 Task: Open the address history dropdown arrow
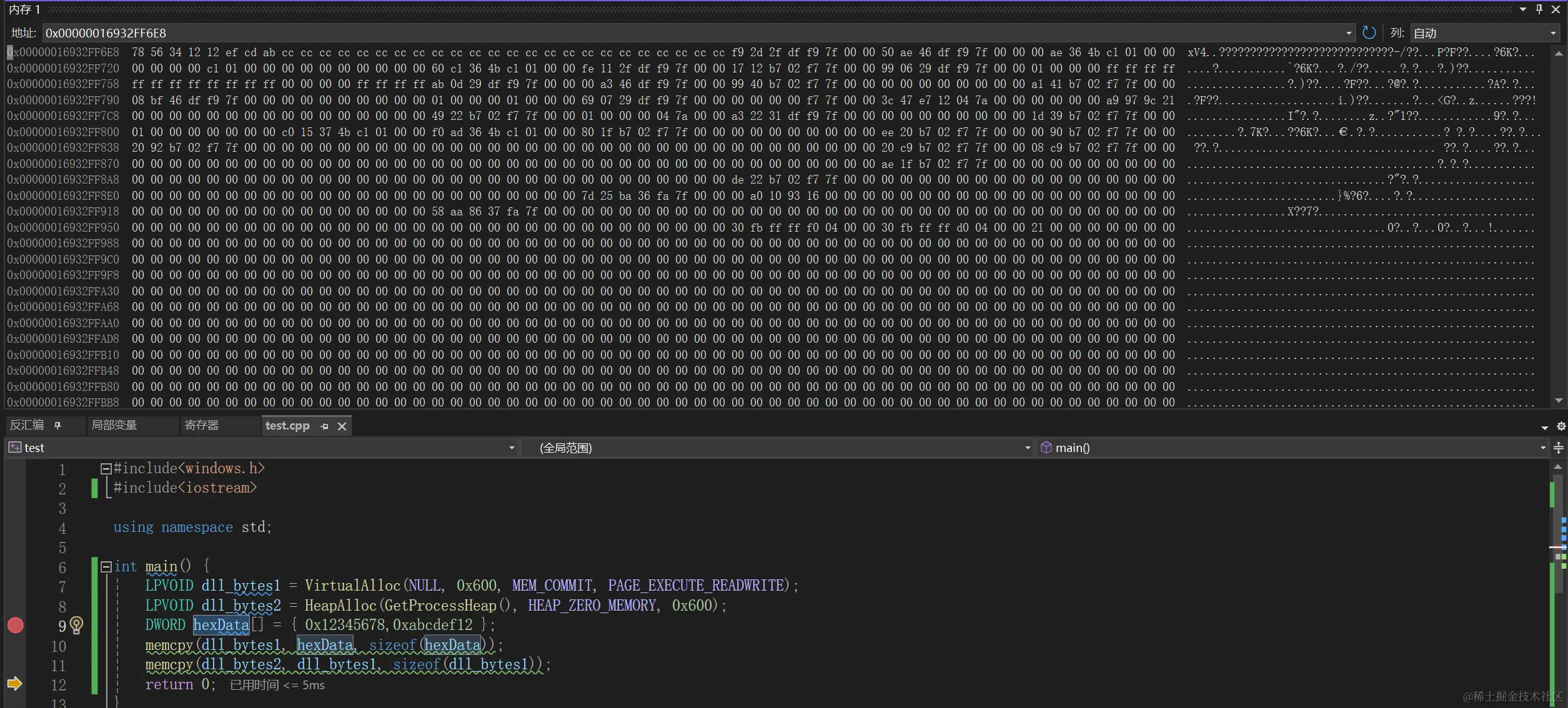point(1349,33)
